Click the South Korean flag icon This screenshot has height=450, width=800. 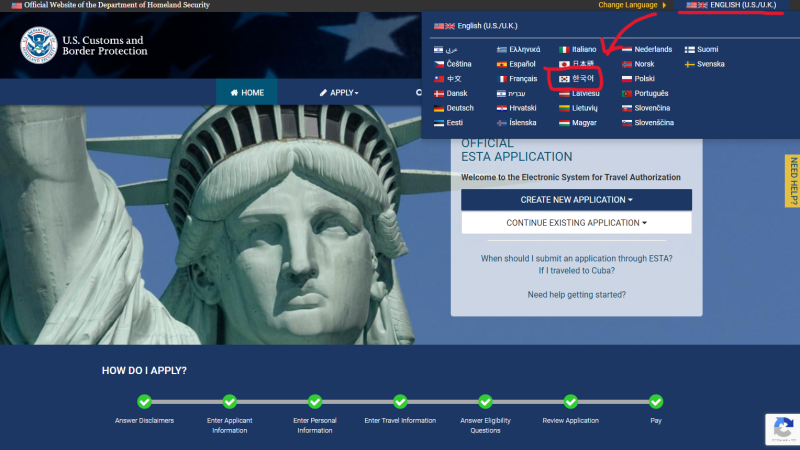point(564,79)
